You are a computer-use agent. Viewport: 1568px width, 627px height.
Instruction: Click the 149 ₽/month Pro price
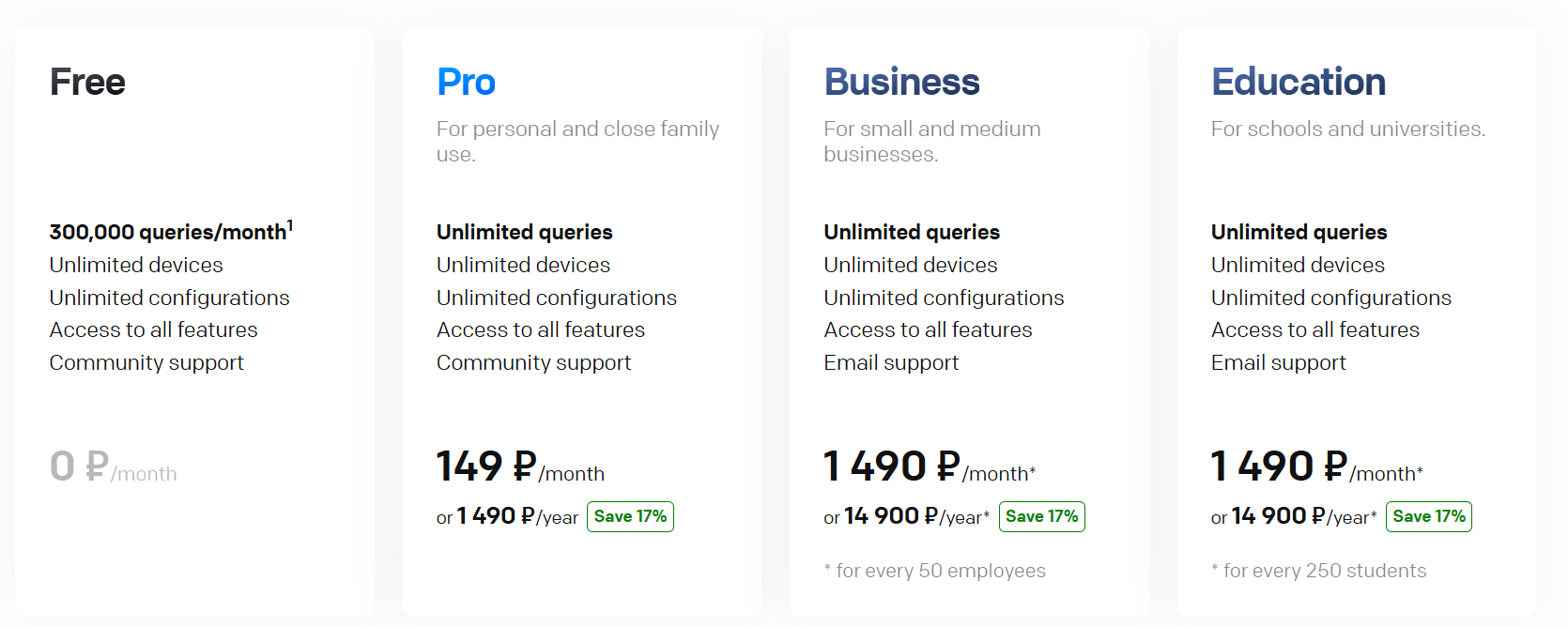520,467
